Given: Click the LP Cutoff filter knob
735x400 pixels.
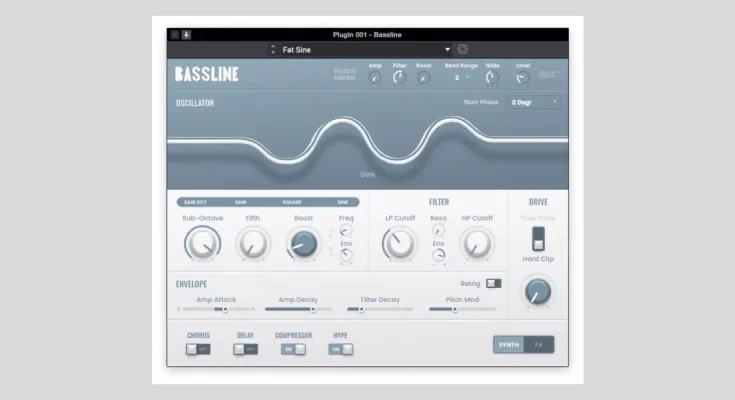Looking at the screenshot, I should pos(398,243).
